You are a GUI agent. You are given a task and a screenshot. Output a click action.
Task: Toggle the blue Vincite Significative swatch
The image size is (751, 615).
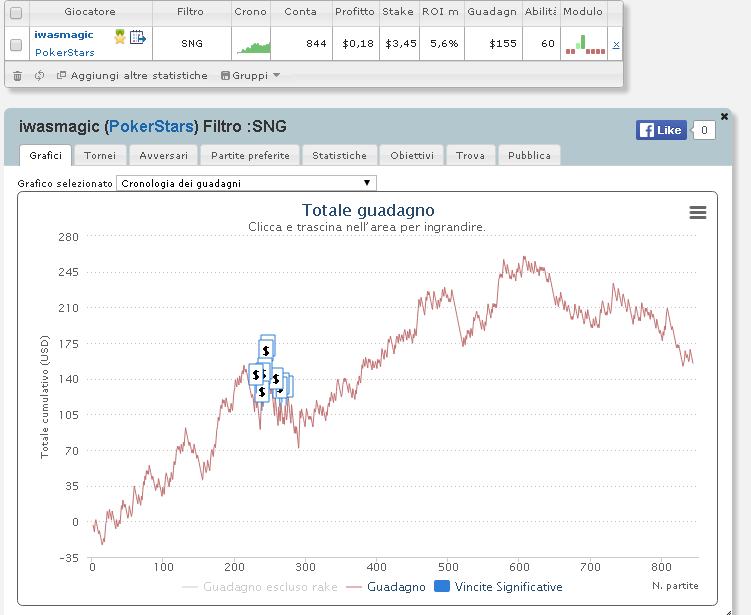(x=442, y=586)
